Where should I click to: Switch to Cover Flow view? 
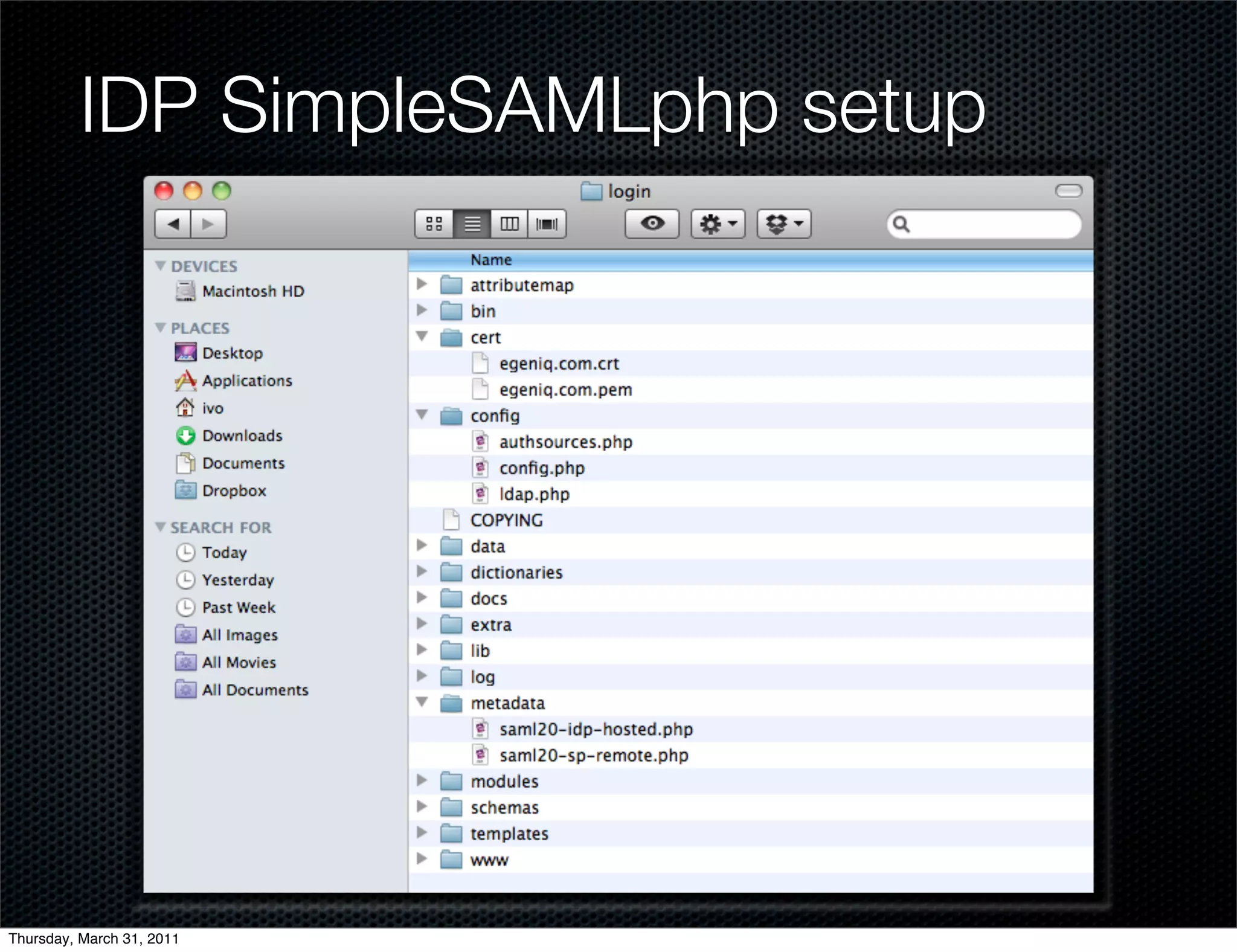click(x=547, y=224)
